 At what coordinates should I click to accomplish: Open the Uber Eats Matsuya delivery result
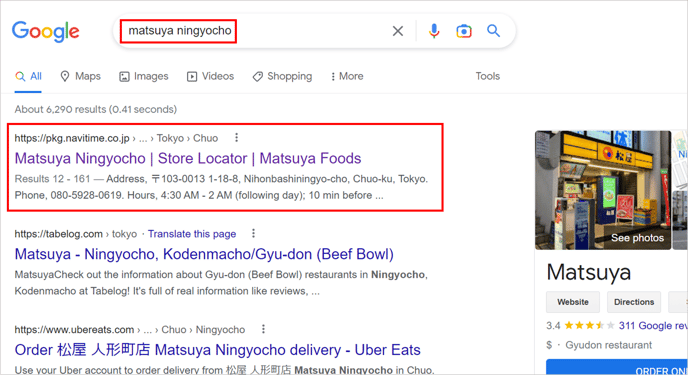(218, 350)
